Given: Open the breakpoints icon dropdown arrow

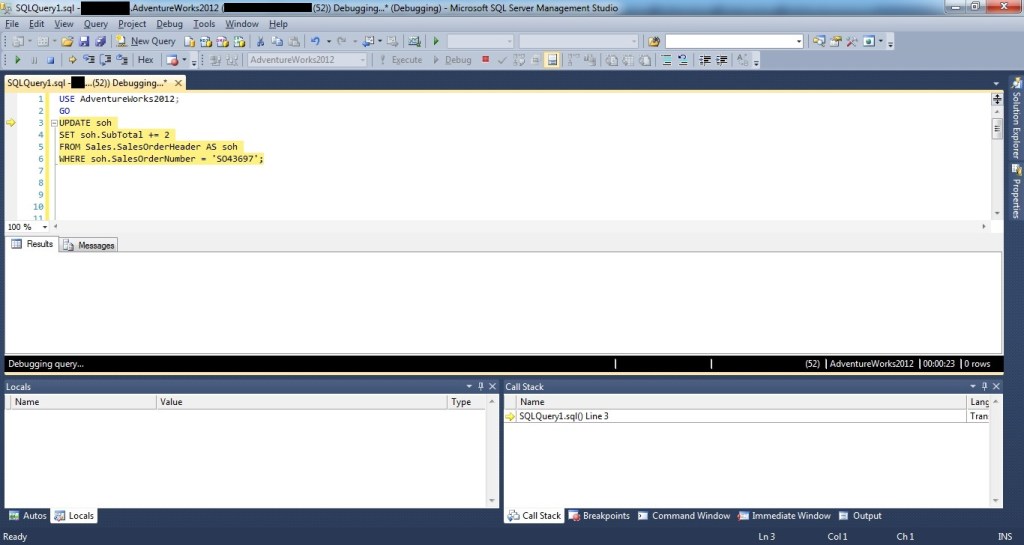Looking at the screenshot, I should [x=184, y=60].
